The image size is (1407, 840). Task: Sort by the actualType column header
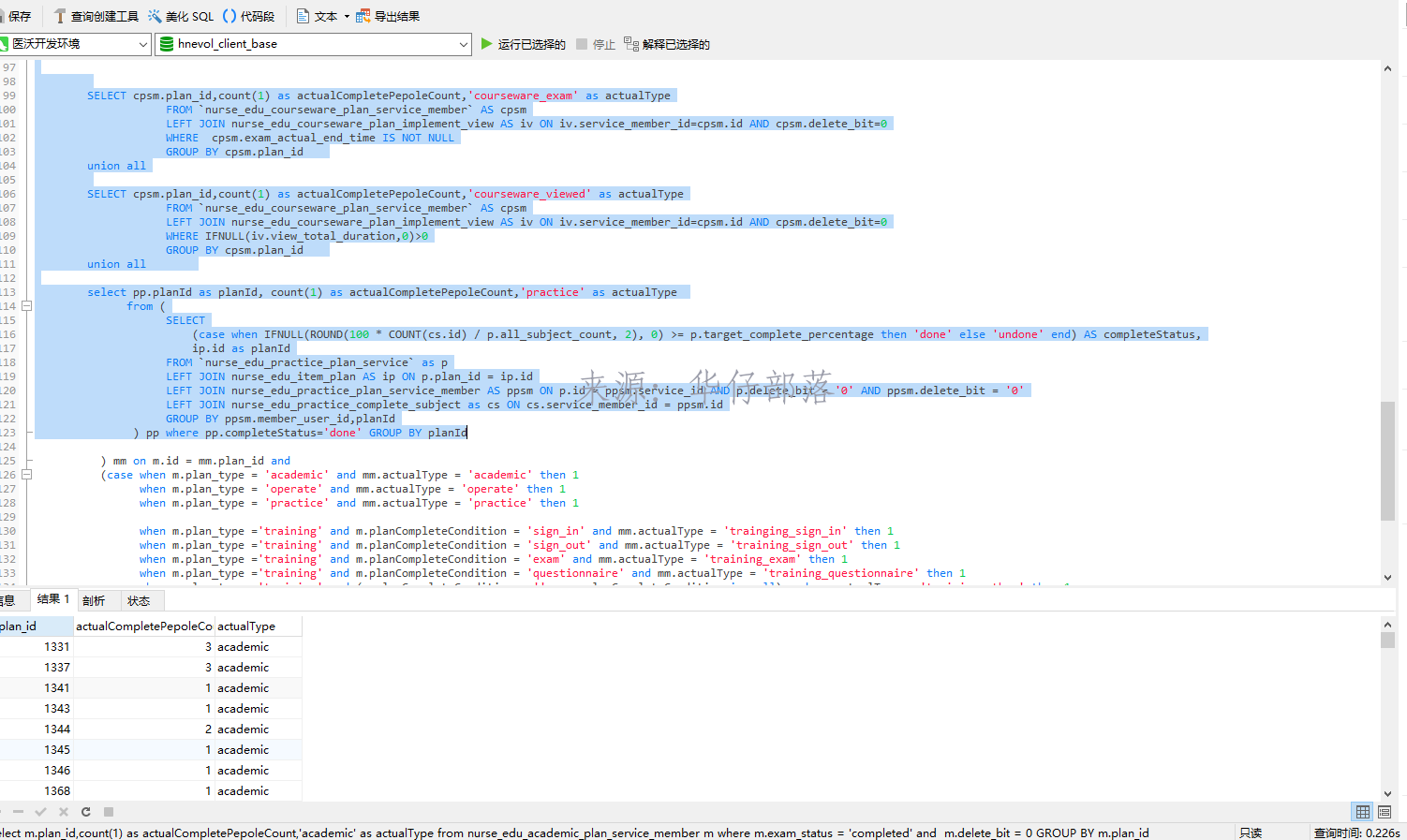(246, 626)
